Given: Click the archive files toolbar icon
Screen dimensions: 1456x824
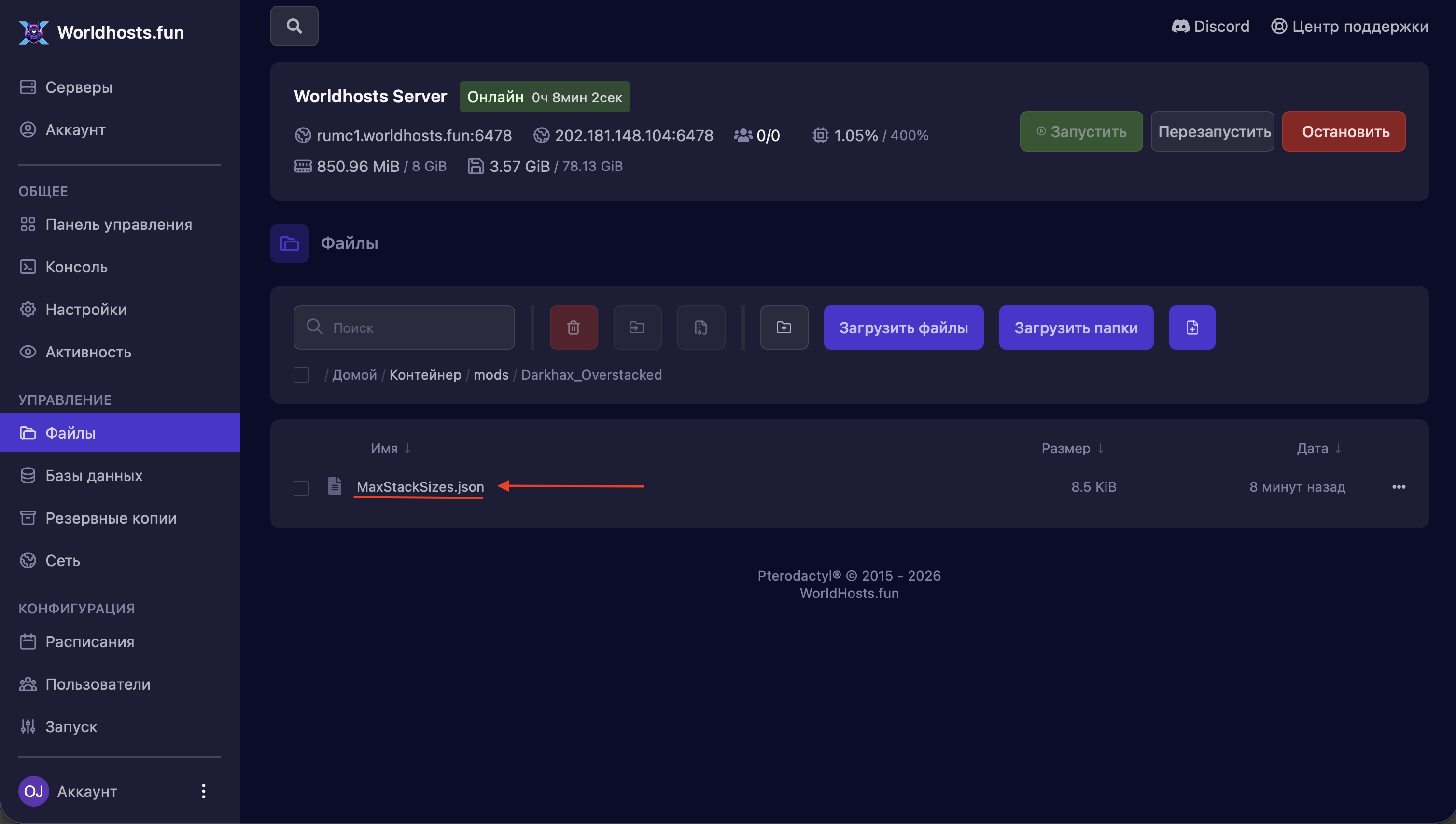Looking at the screenshot, I should 701,327.
